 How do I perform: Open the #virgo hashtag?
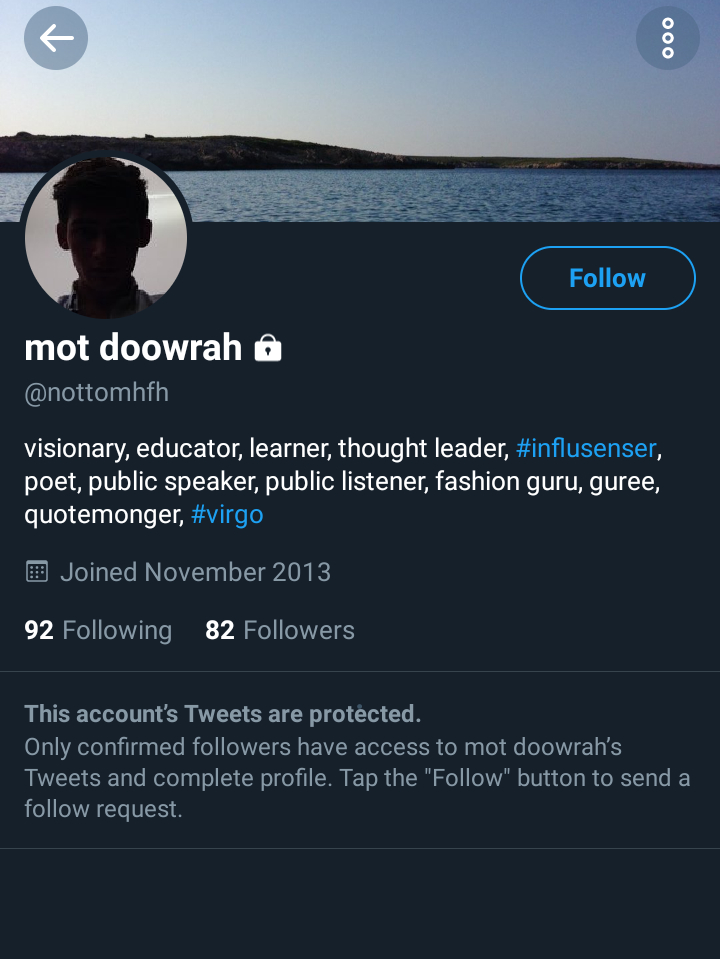(227, 515)
